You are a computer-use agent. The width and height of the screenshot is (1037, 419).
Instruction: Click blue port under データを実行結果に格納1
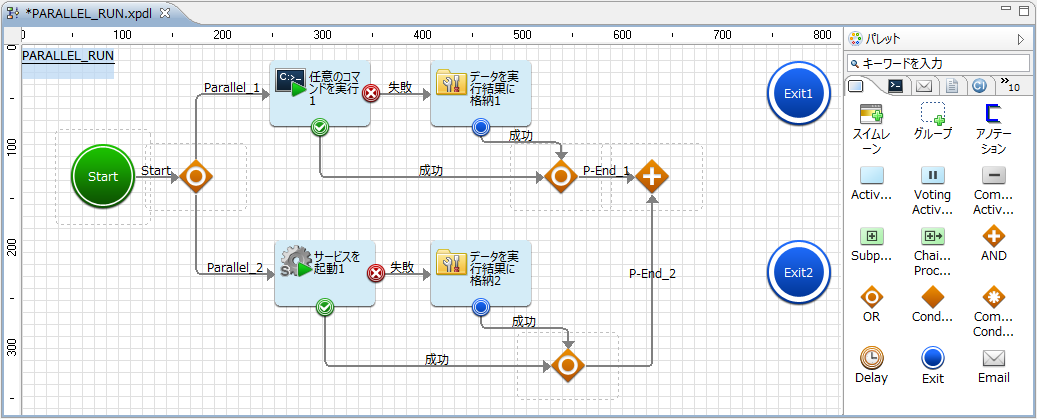pos(481,127)
